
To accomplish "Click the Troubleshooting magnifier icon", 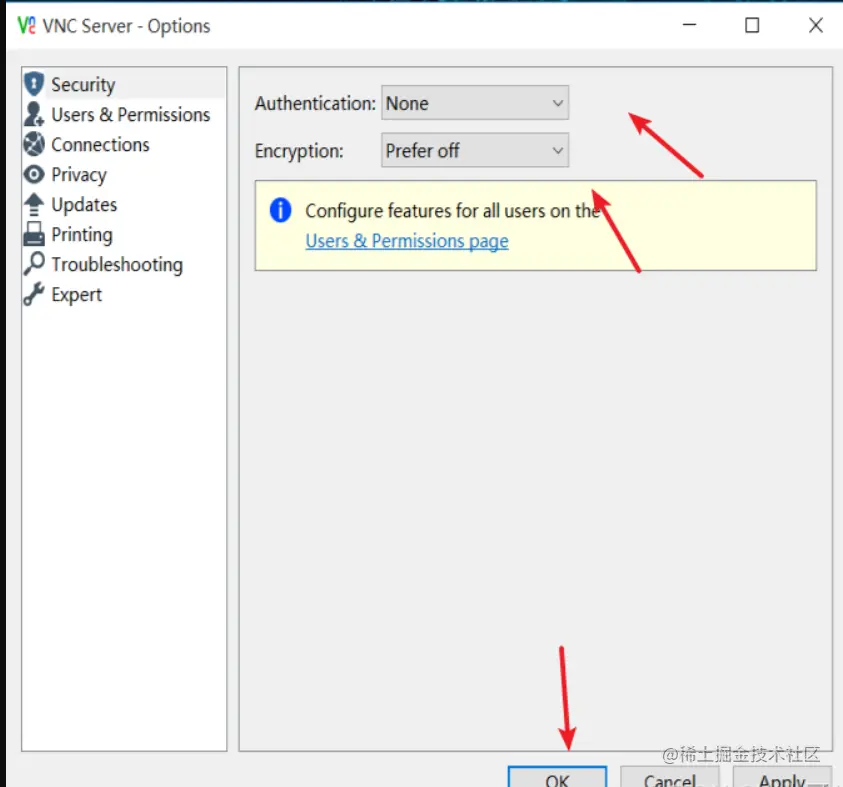I will pos(34,264).
